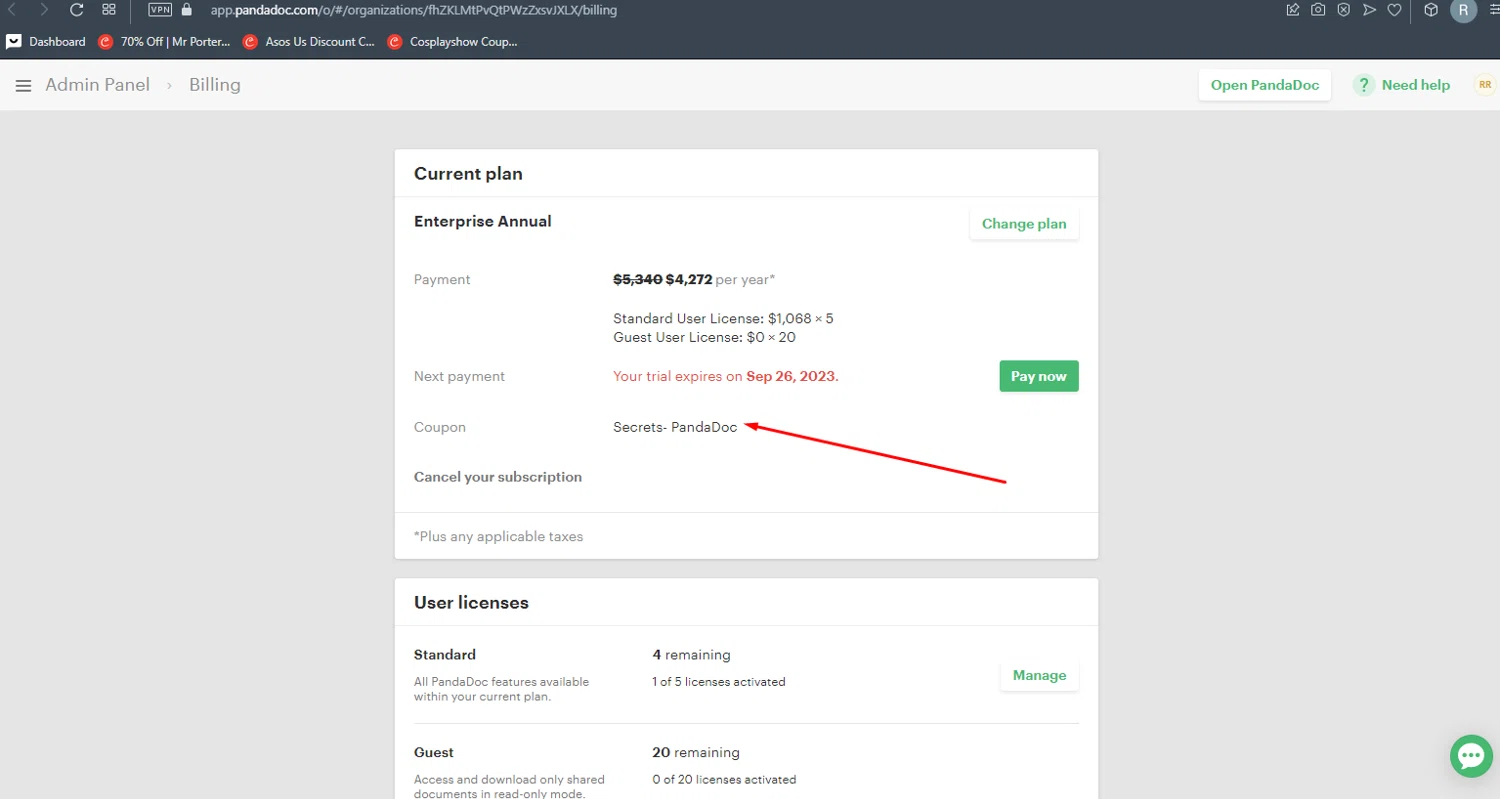1500x799 pixels.
Task: Click the heart bookmark icon in the address bar
Action: 1394,10
